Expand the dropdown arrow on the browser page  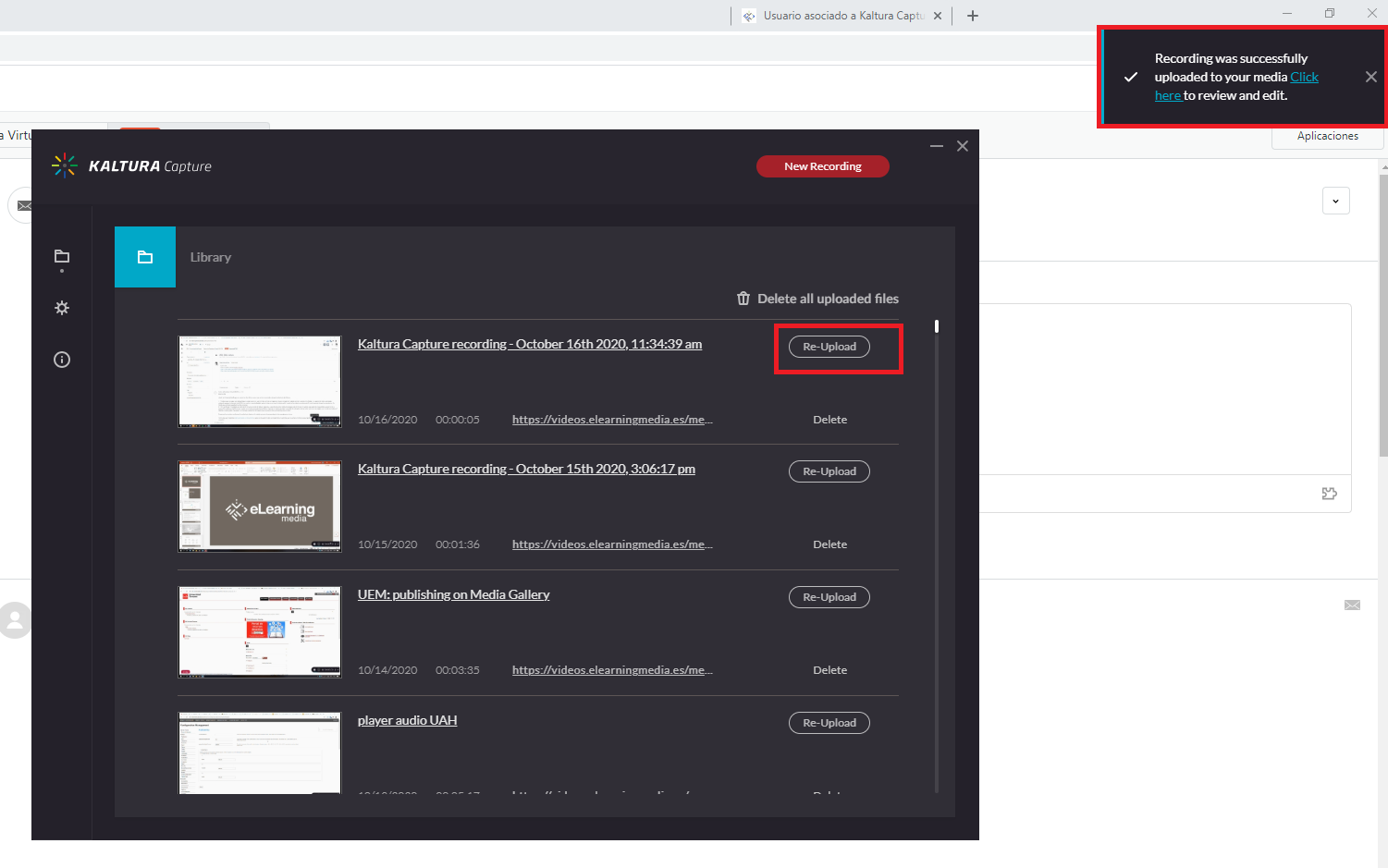(x=1335, y=201)
